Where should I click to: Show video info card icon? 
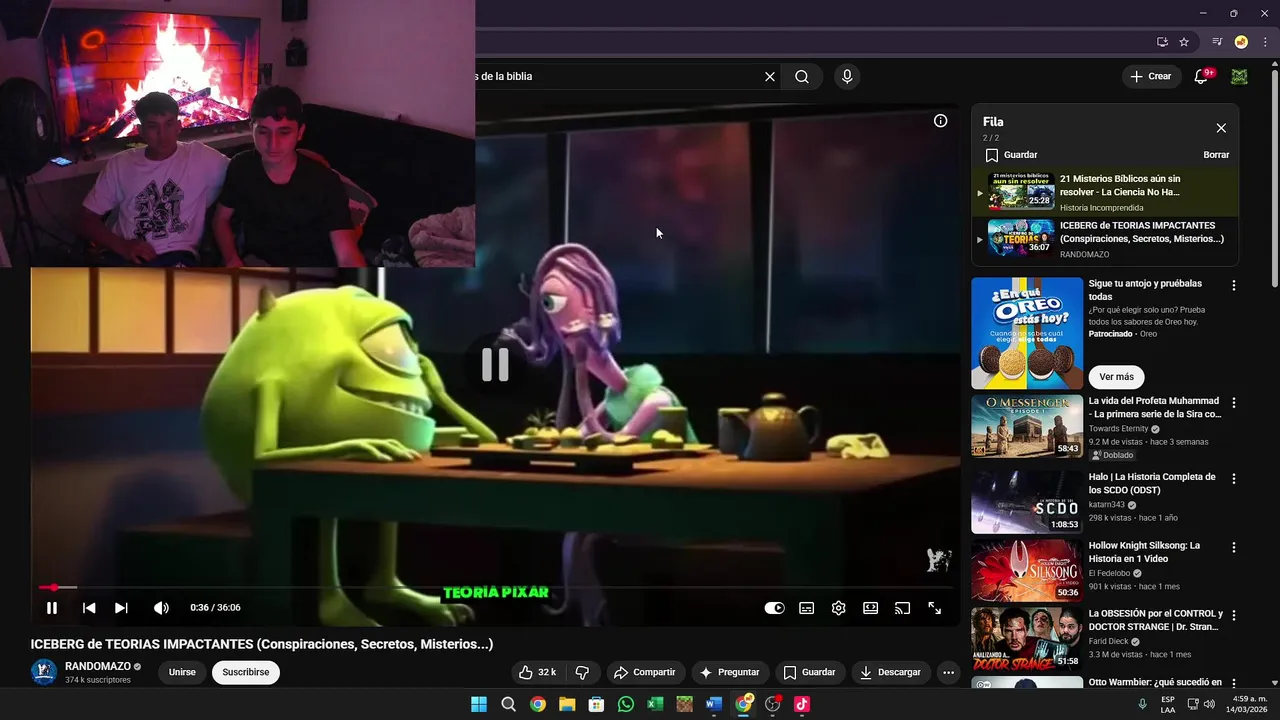point(940,121)
